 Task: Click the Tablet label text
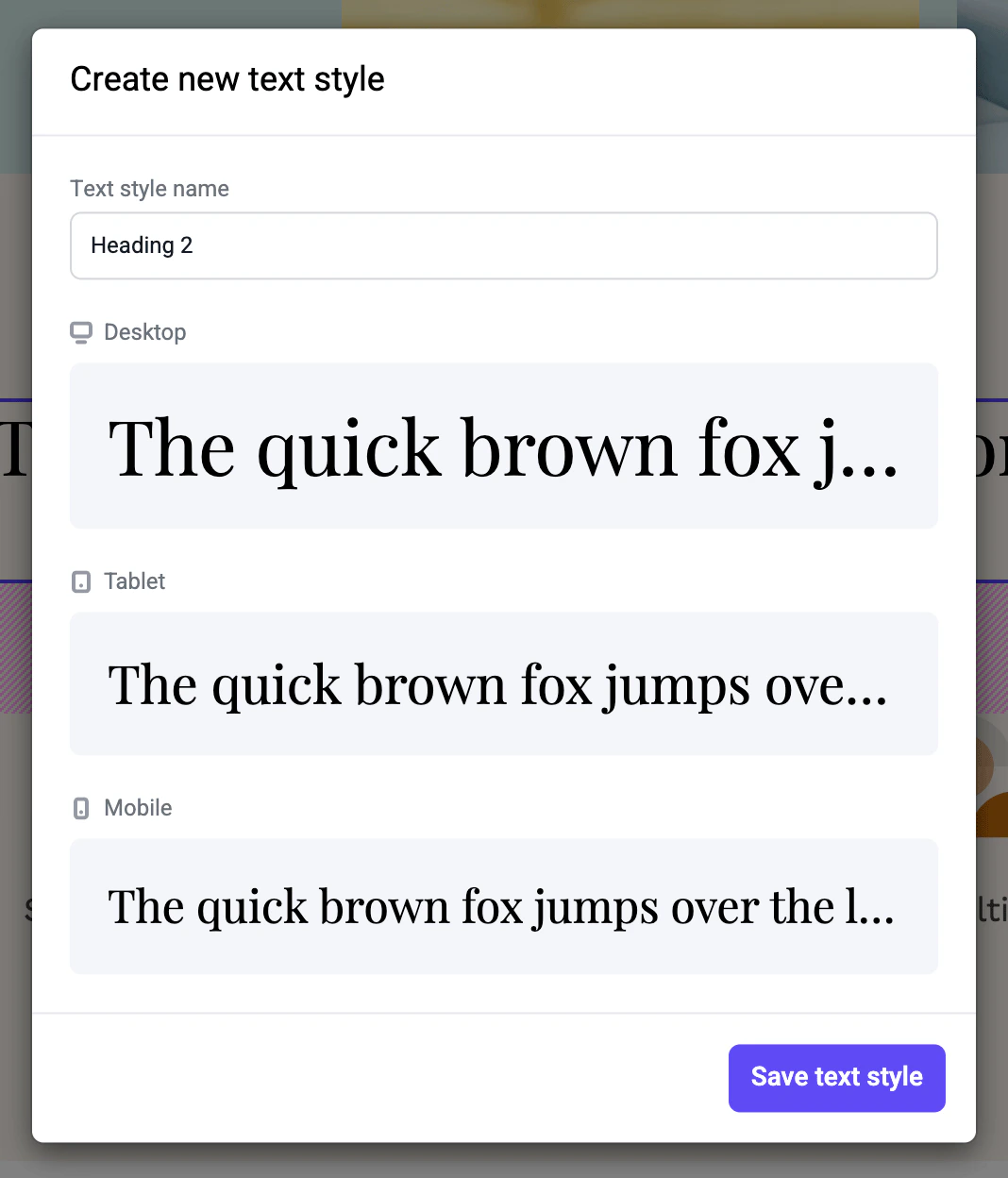tap(135, 581)
